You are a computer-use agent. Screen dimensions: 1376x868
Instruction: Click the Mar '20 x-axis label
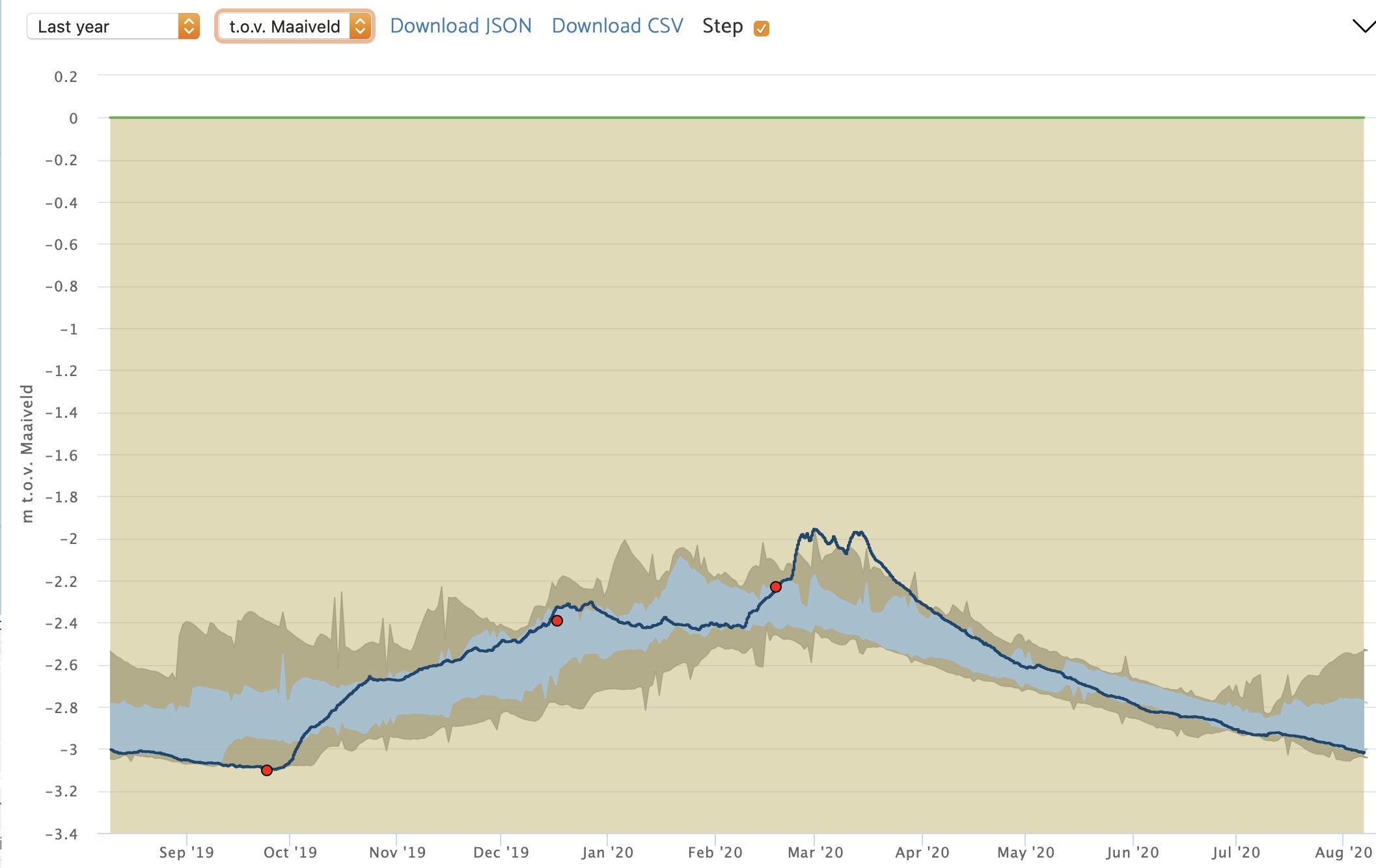[815, 852]
